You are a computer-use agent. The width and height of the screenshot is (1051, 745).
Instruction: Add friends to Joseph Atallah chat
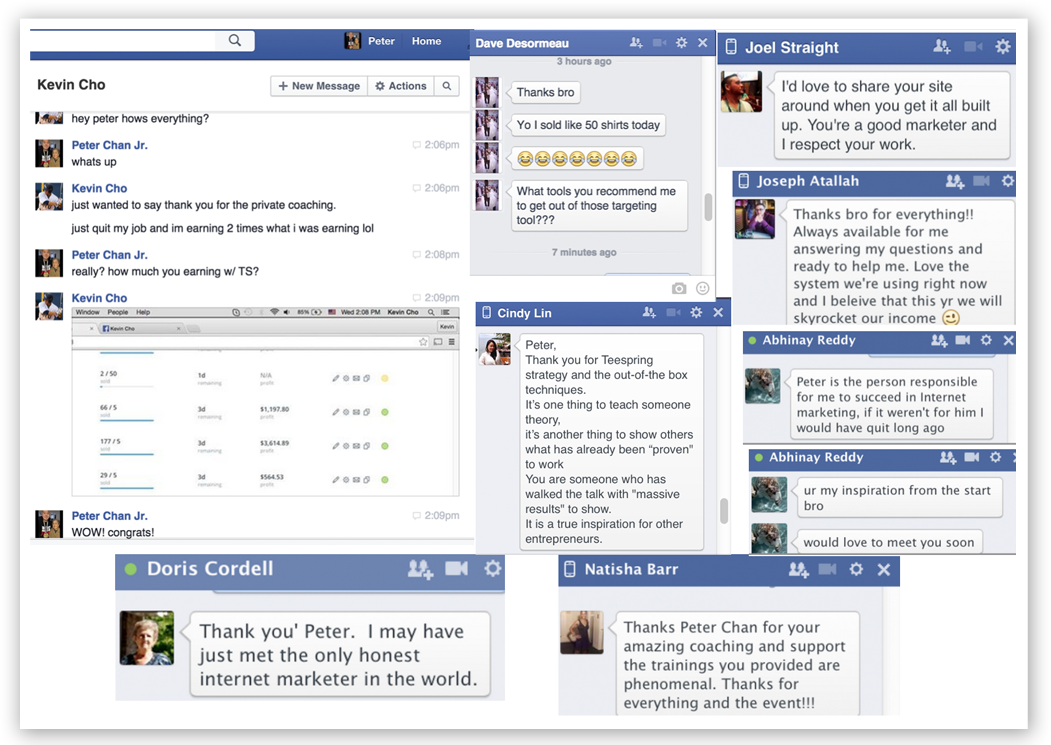tap(954, 181)
